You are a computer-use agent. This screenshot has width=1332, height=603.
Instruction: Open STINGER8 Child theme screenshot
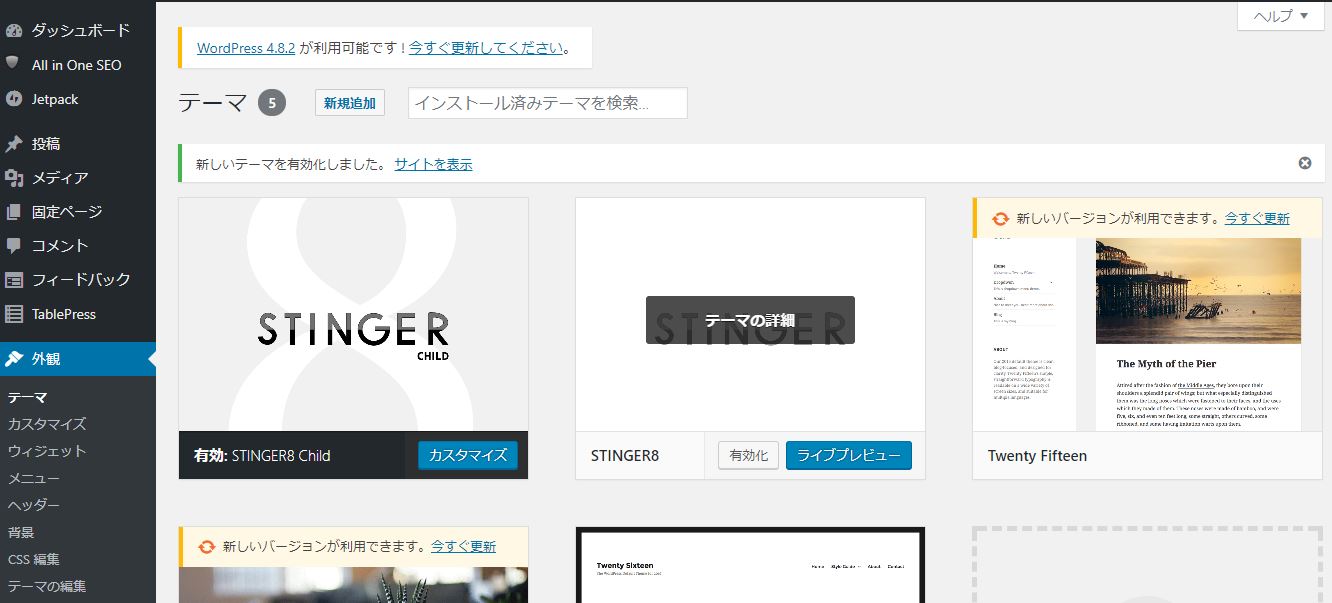[353, 314]
